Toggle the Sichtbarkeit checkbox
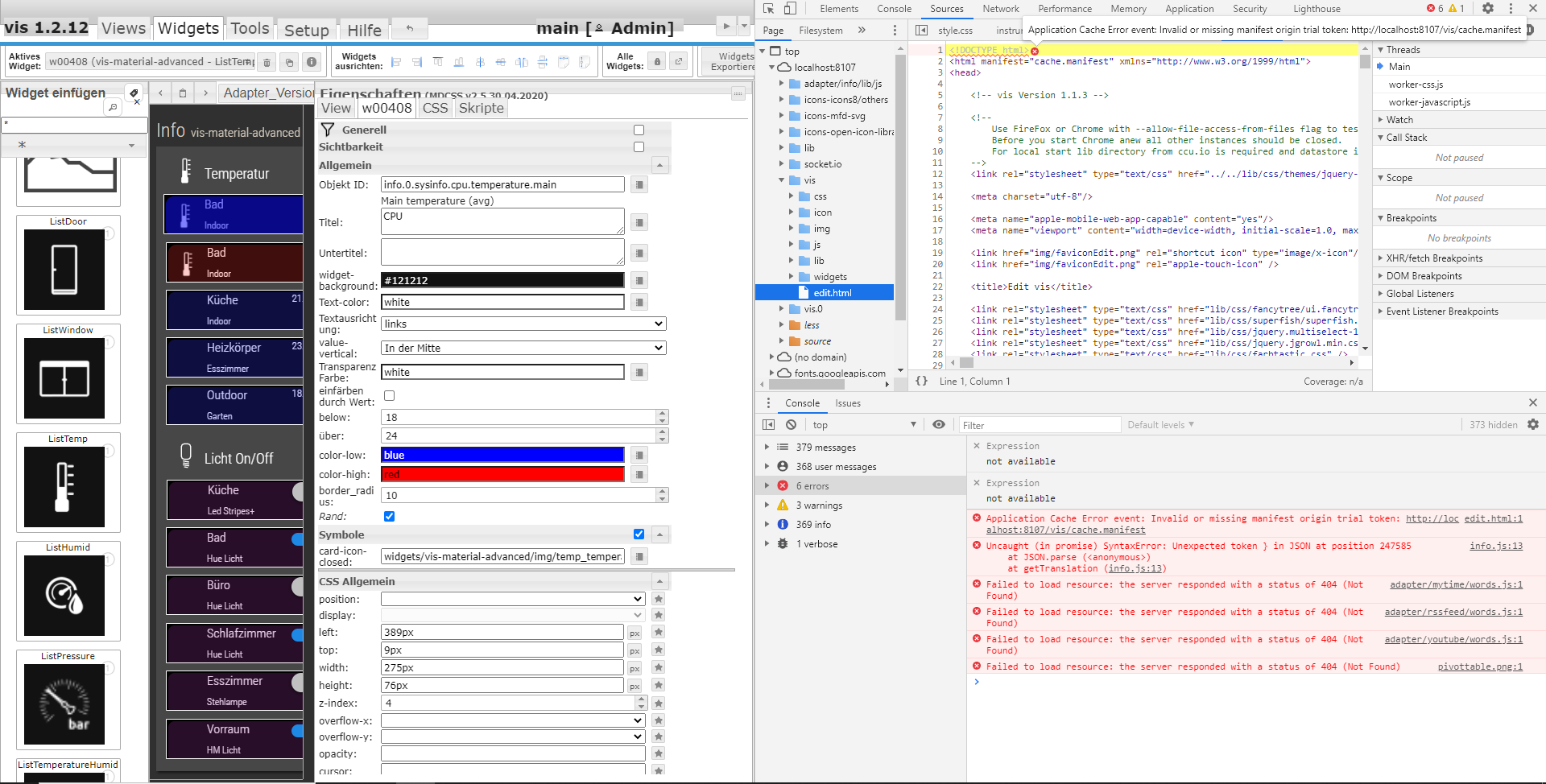 (x=639, y=147)
